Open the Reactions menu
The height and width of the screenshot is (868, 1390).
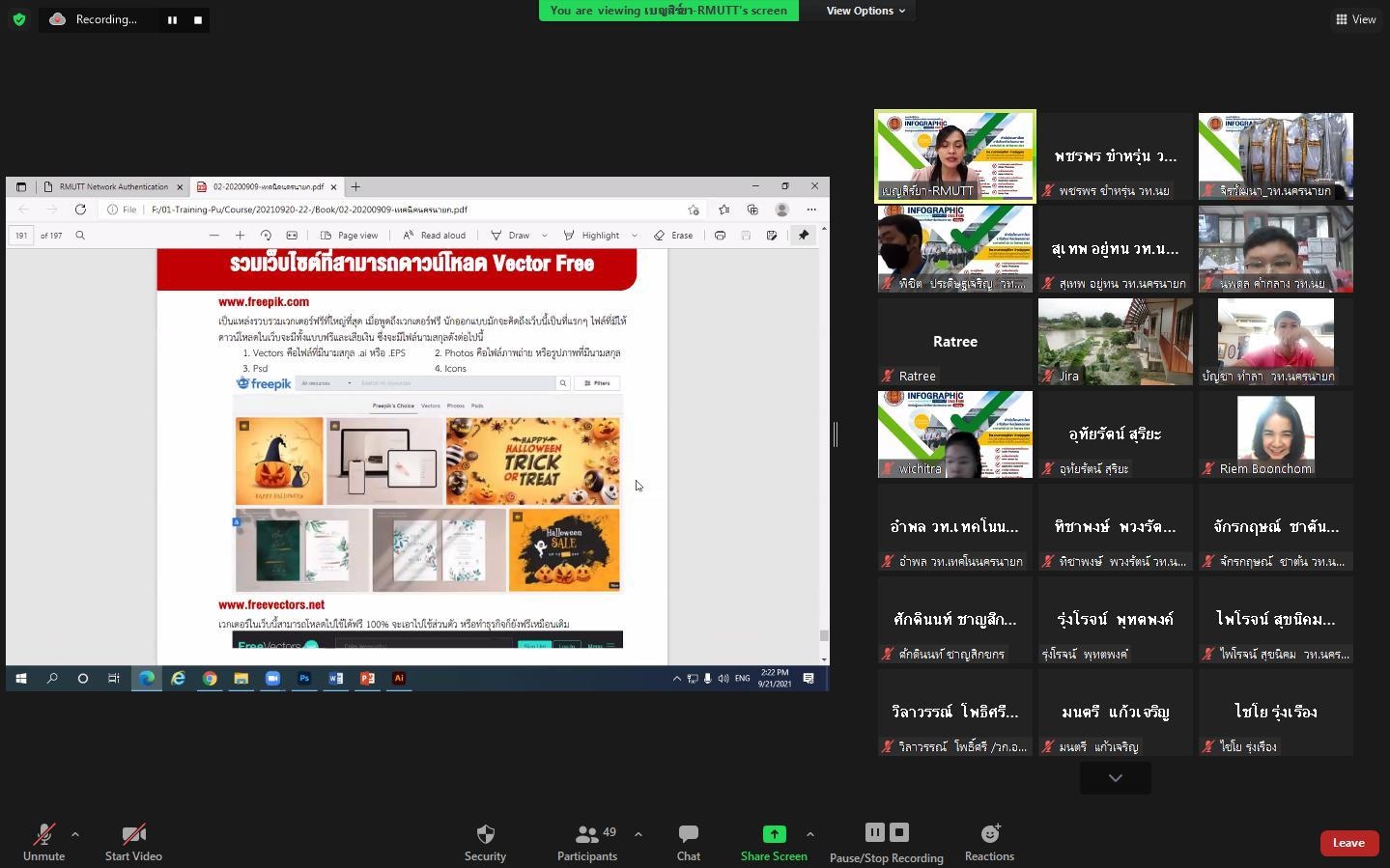pos(989,842)
